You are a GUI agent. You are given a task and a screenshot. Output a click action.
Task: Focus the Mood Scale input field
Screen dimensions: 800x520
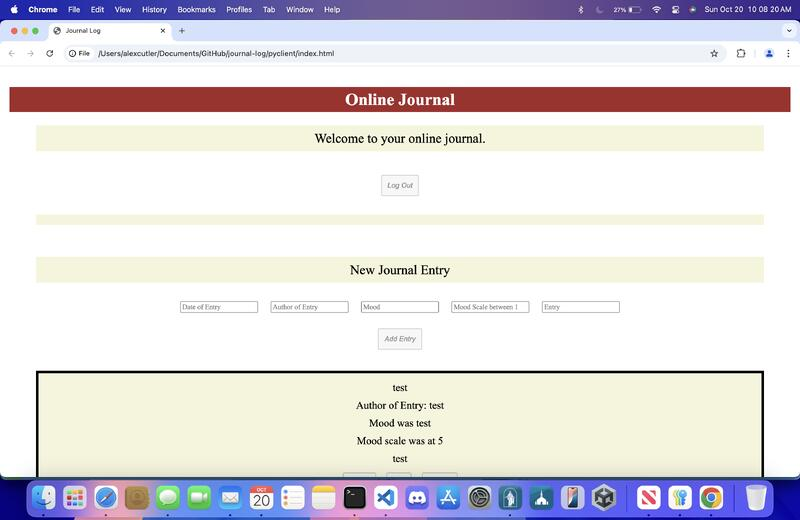[490, 307]
